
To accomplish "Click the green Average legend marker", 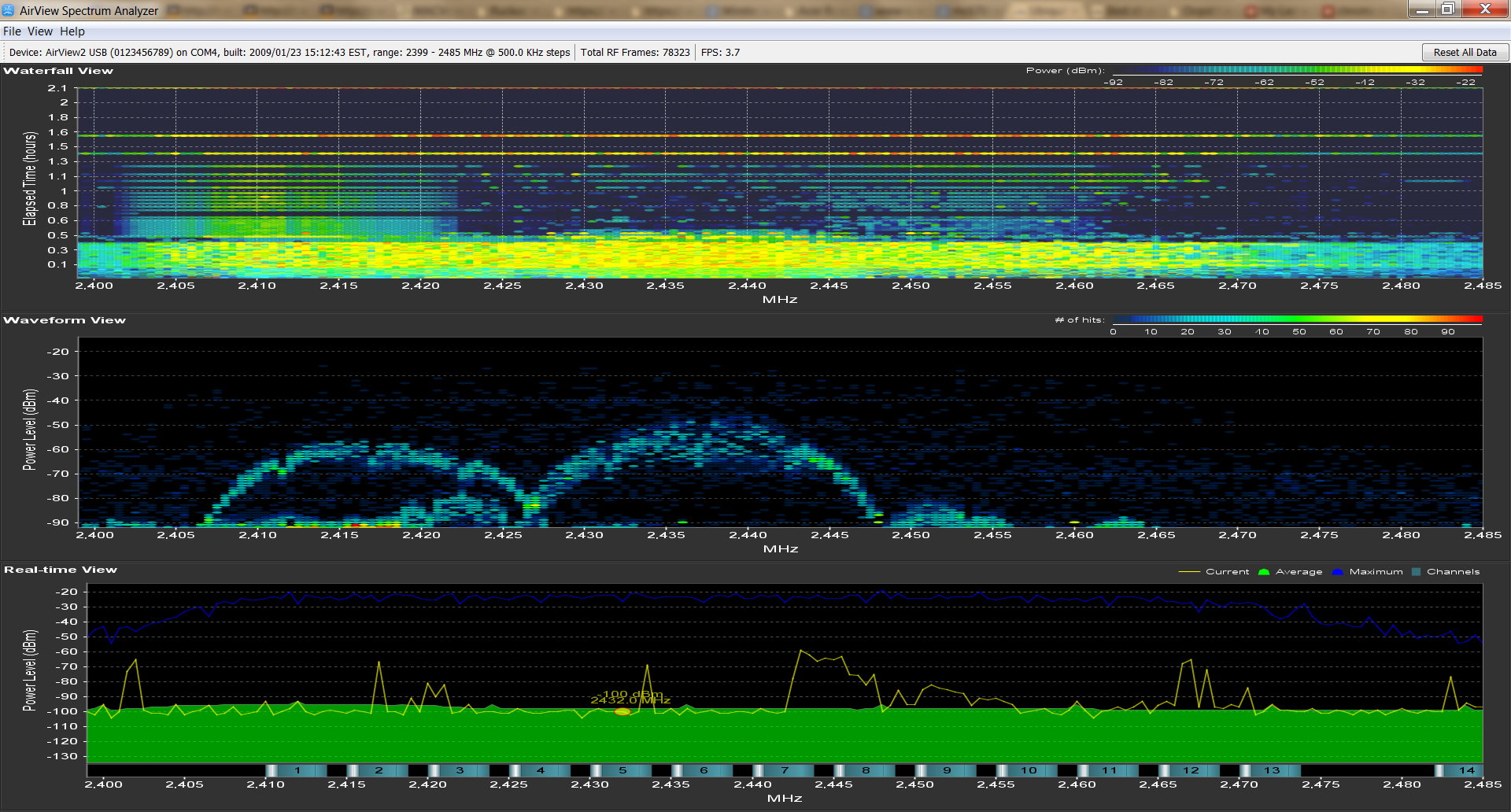I will [x=1264, y=572].
